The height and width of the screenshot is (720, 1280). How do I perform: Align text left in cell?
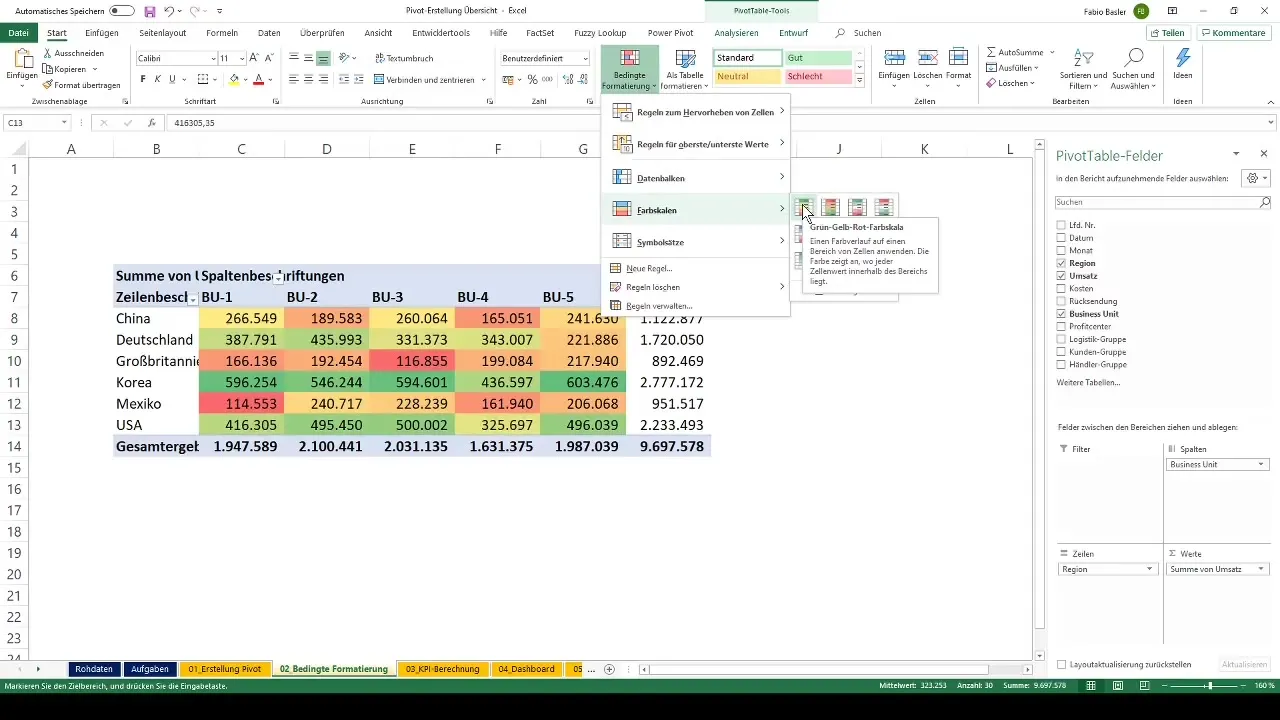pyautogui.click(x=294, y=79)
